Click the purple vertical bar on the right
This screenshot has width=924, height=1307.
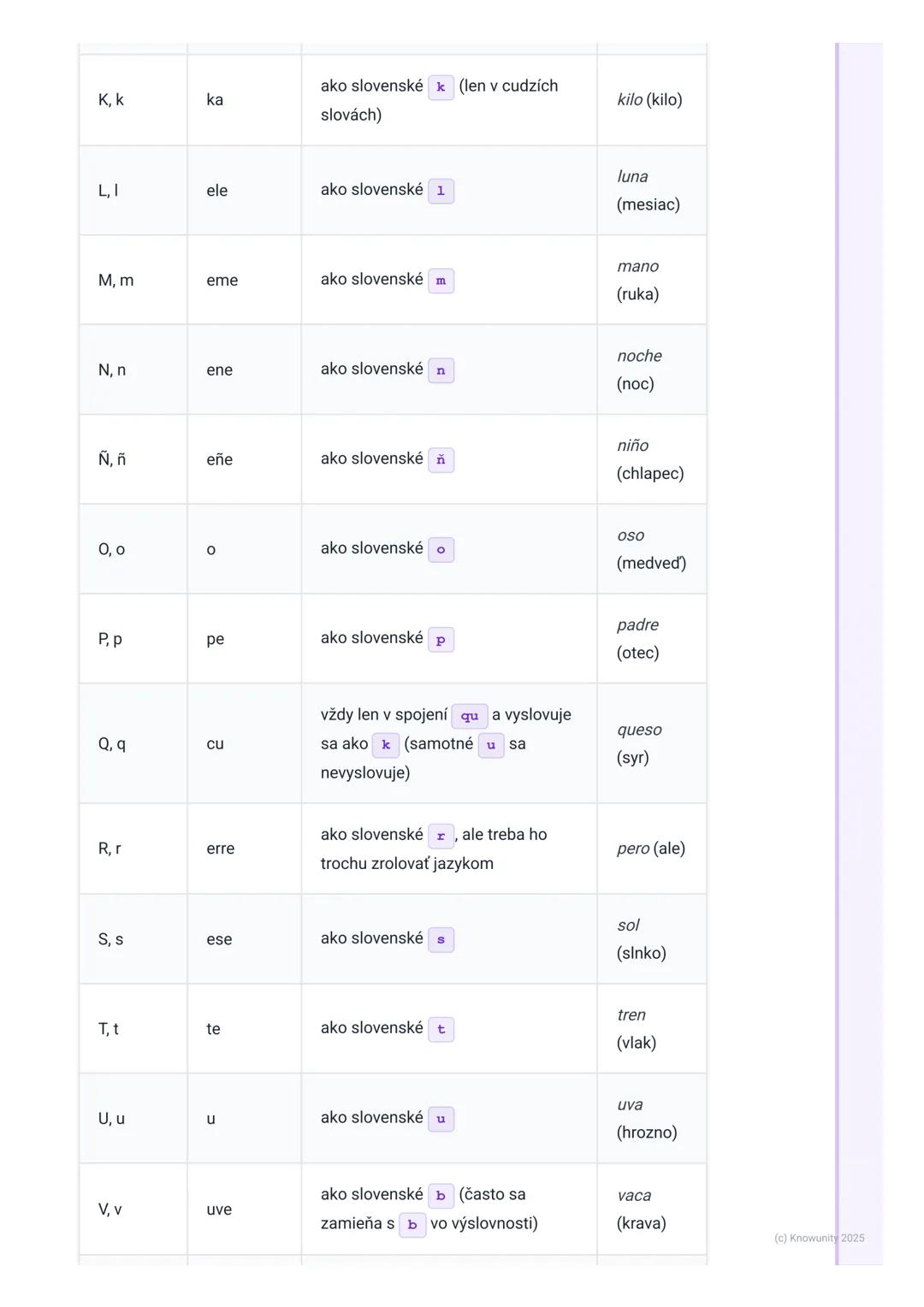838,650
